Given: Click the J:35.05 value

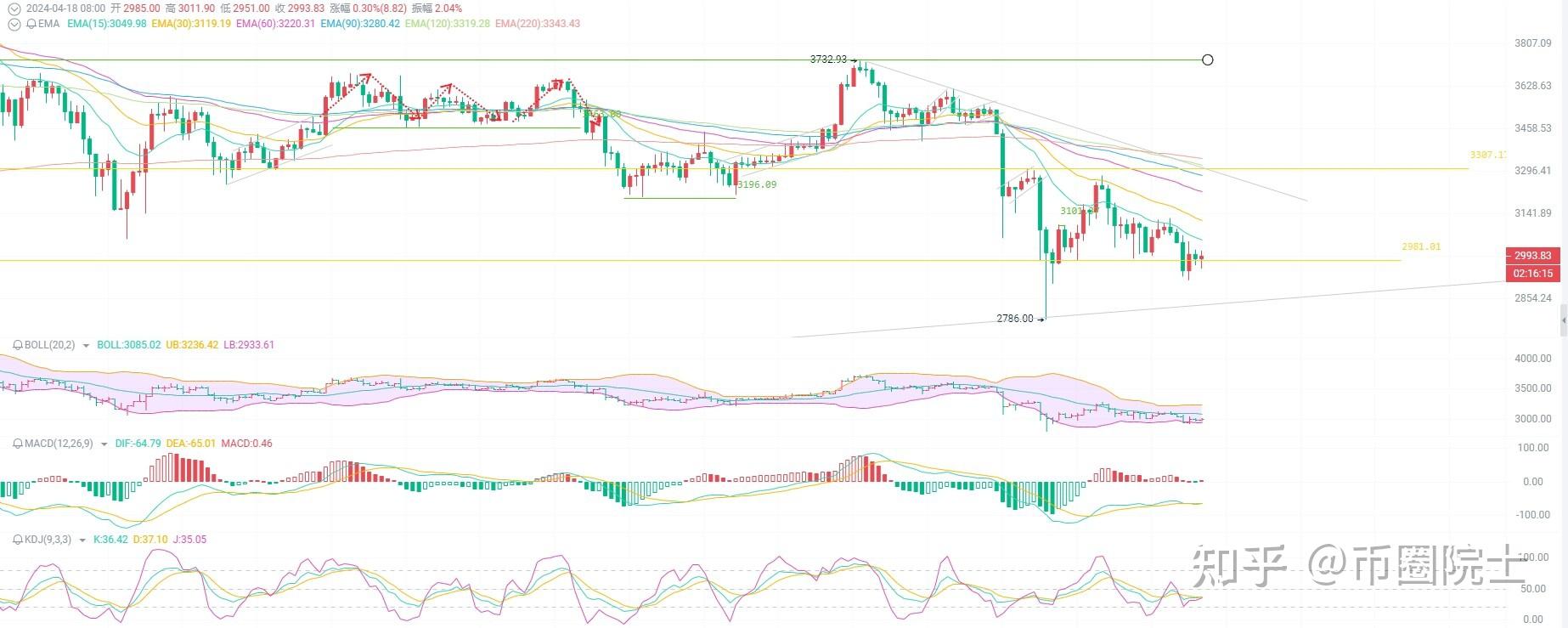Looking at the screenshot, I should pos(189,540).
